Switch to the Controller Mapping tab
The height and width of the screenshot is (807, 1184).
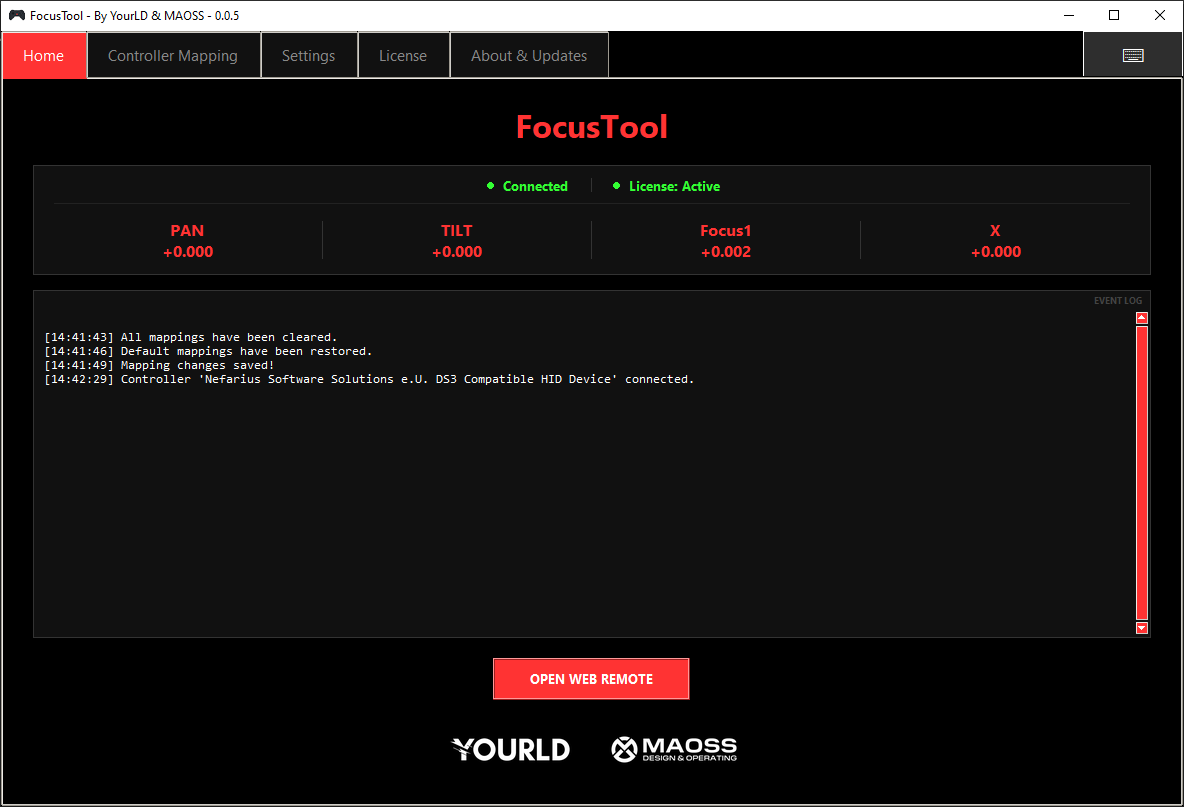click(x=173, y=55)
